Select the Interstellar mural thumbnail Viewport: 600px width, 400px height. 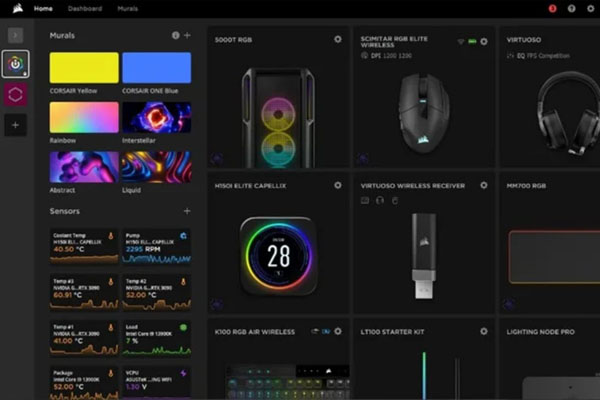(x=156, y=117)
